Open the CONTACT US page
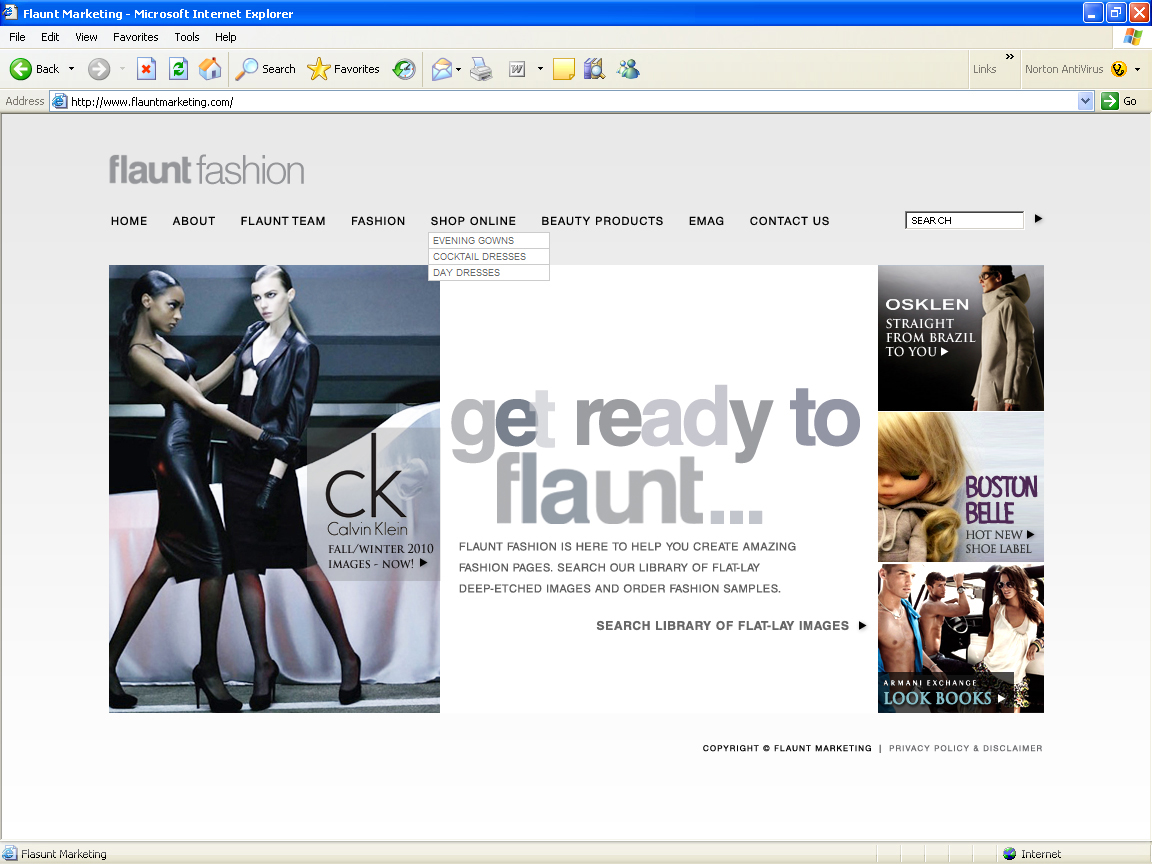This screenshot has width=1152, height=864. 789,221
